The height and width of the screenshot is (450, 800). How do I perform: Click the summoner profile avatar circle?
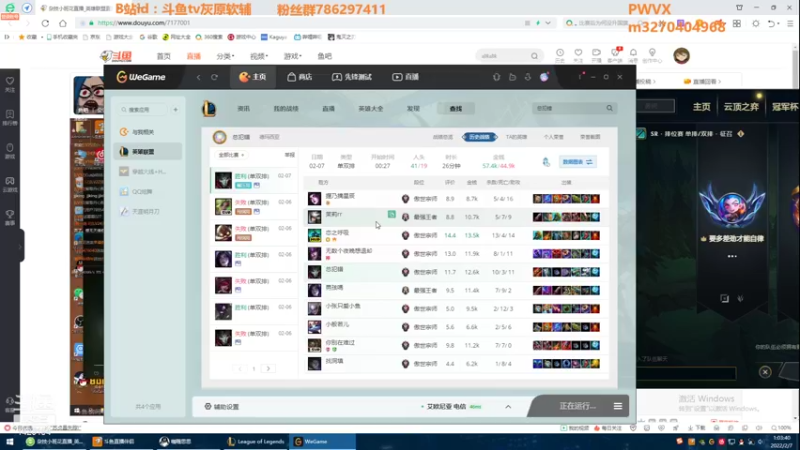pyautogui.click(x=219, y=137)
